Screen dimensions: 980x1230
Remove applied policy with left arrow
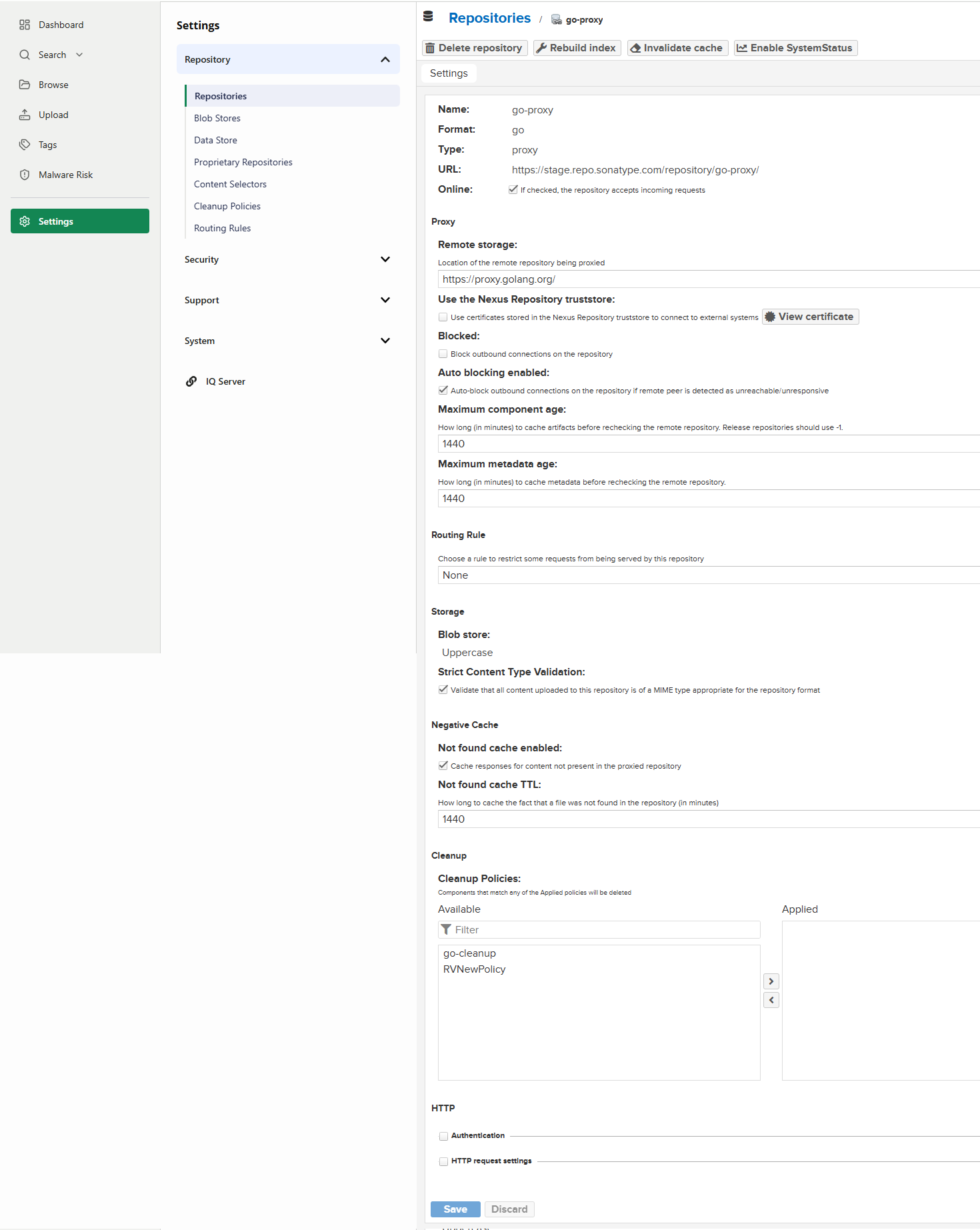pyautogui.click(x=771, y=1000)
